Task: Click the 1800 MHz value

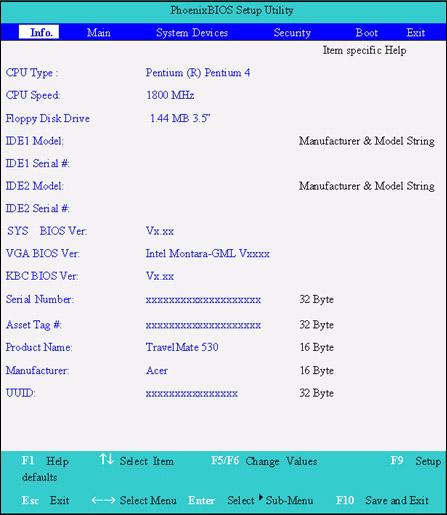Action: (x=170, y=95)
